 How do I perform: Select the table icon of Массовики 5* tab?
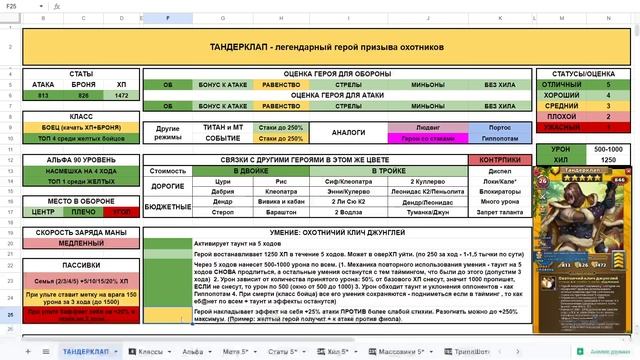(372, 351)
